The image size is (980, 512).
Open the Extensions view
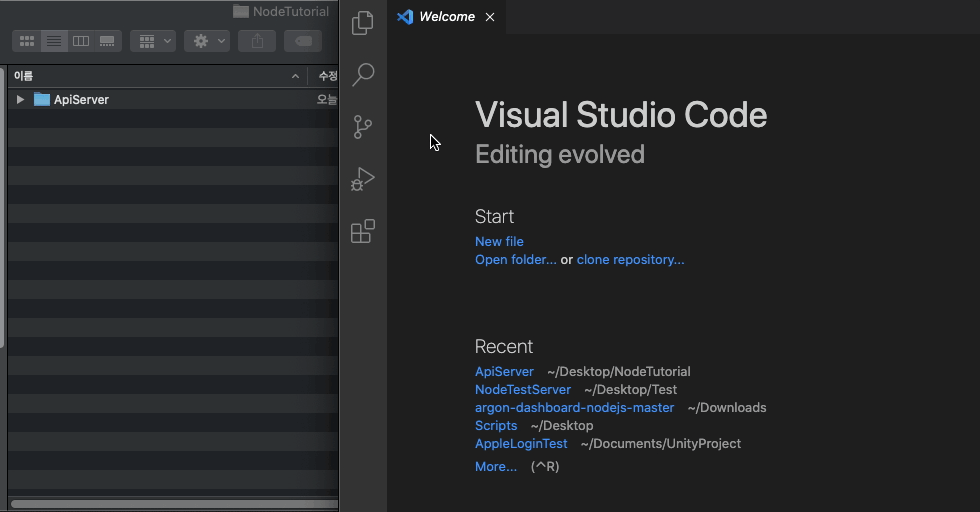click(x=362, y=231)
